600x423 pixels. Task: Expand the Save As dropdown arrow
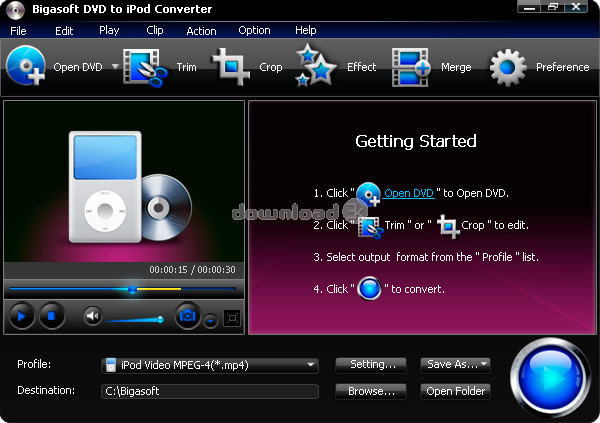point(484,364)
